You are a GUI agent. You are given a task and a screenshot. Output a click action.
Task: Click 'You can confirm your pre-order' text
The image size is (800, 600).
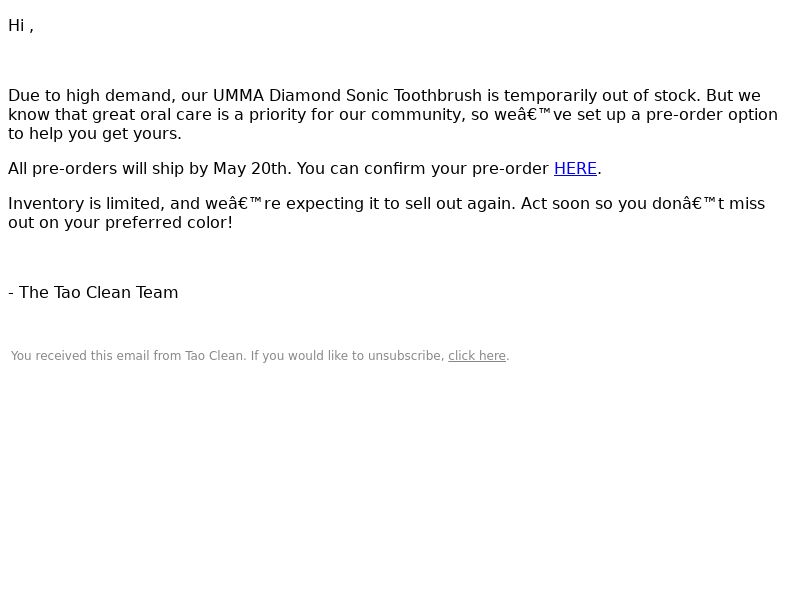[422, 168]
